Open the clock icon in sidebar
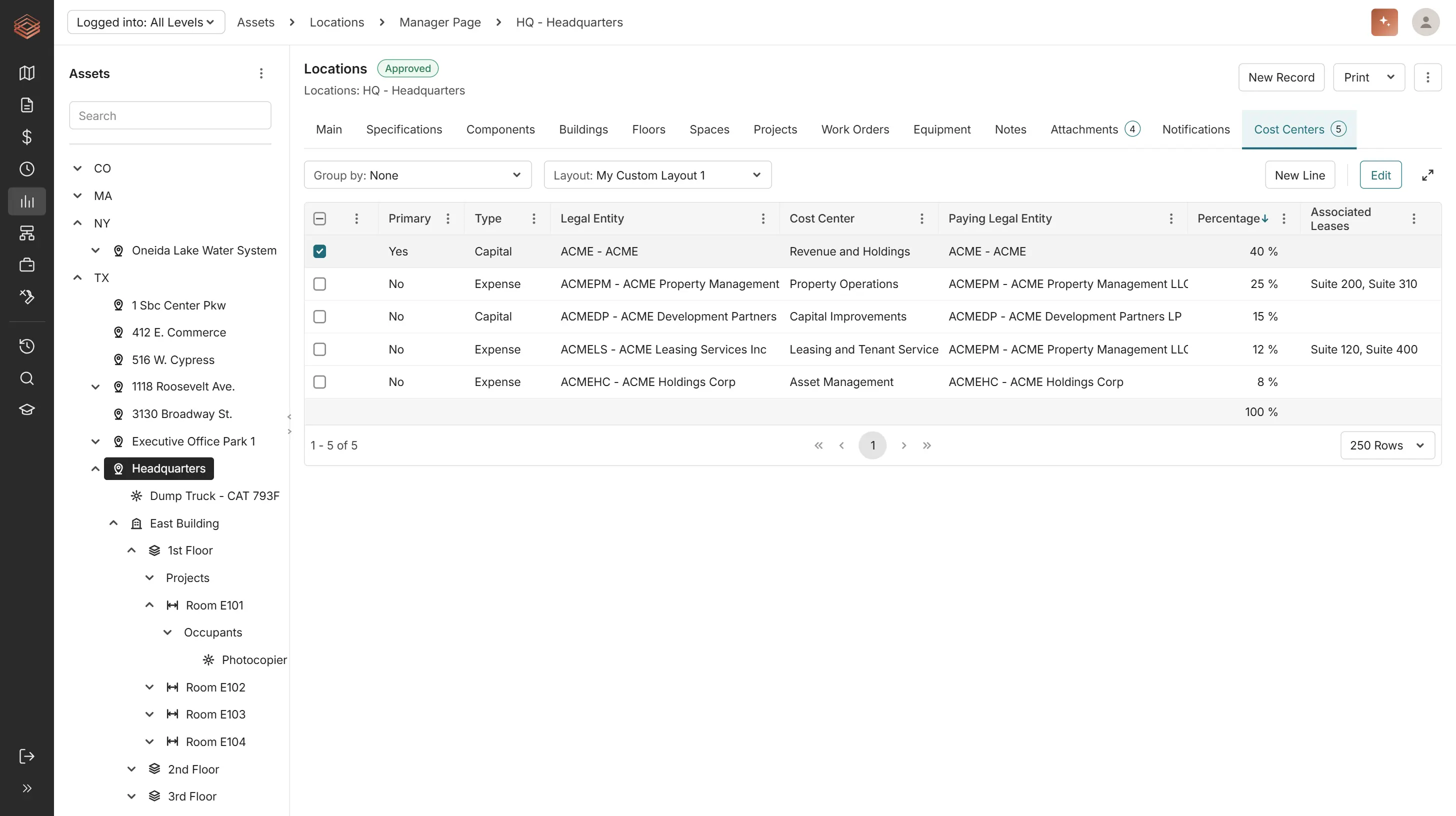The image size is (1456, 816). (x=26, y=169)
